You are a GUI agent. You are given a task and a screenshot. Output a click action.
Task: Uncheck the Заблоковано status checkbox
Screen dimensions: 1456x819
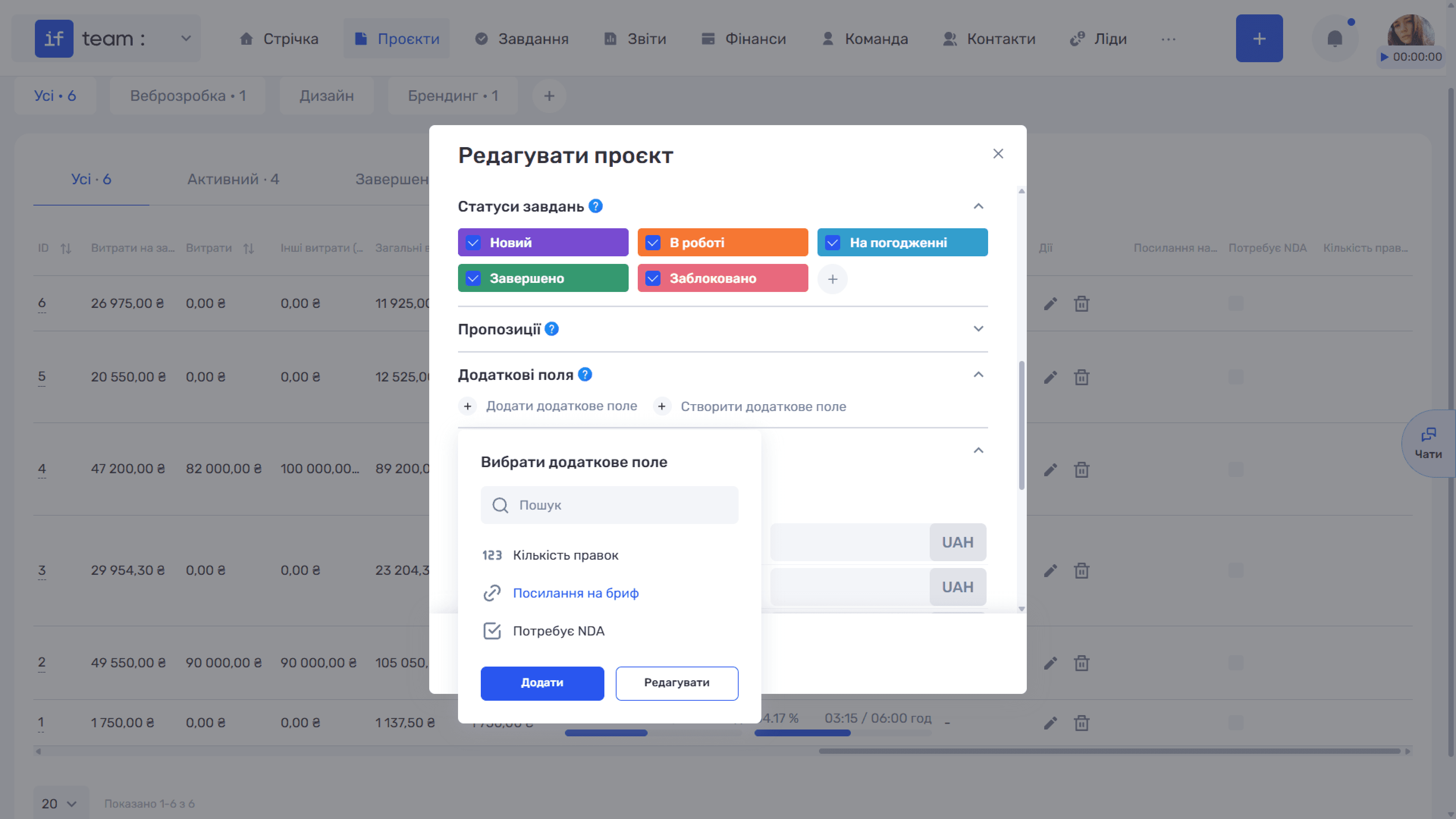pos(653,278)
